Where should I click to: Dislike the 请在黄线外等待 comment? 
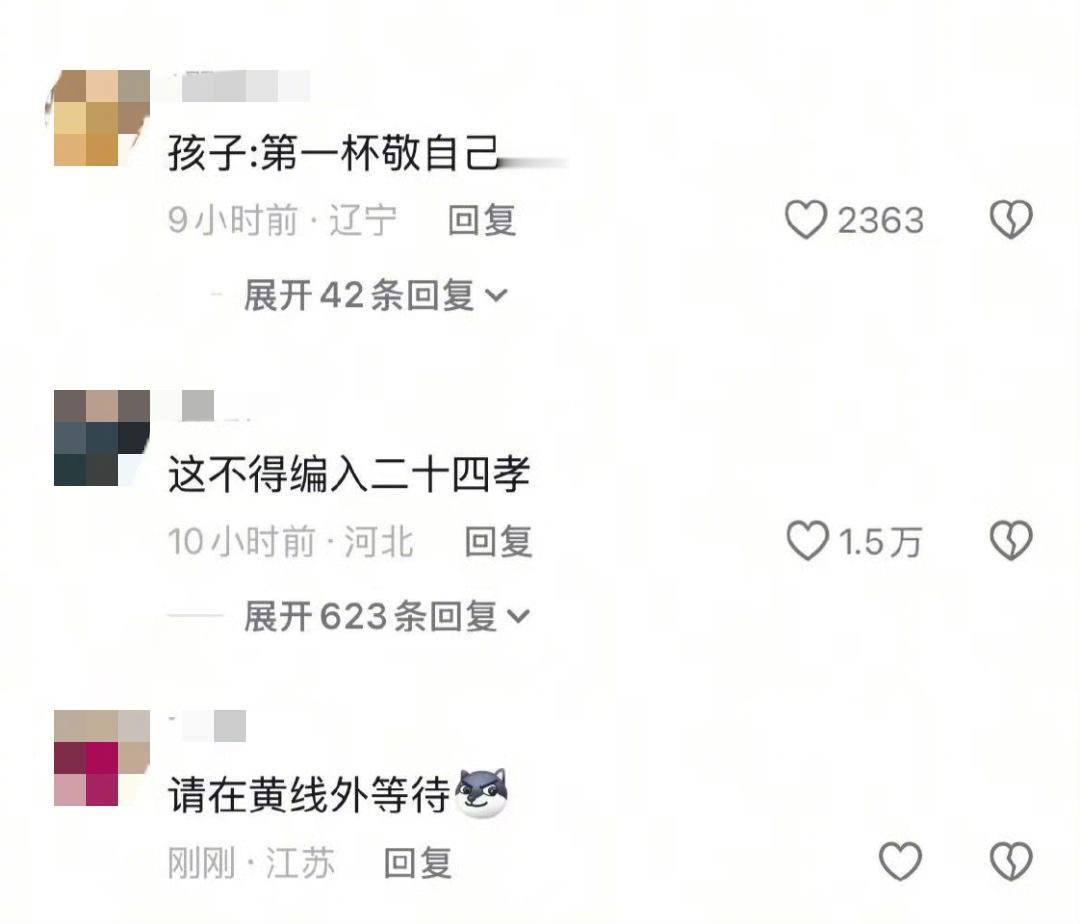click(1011, 861)
